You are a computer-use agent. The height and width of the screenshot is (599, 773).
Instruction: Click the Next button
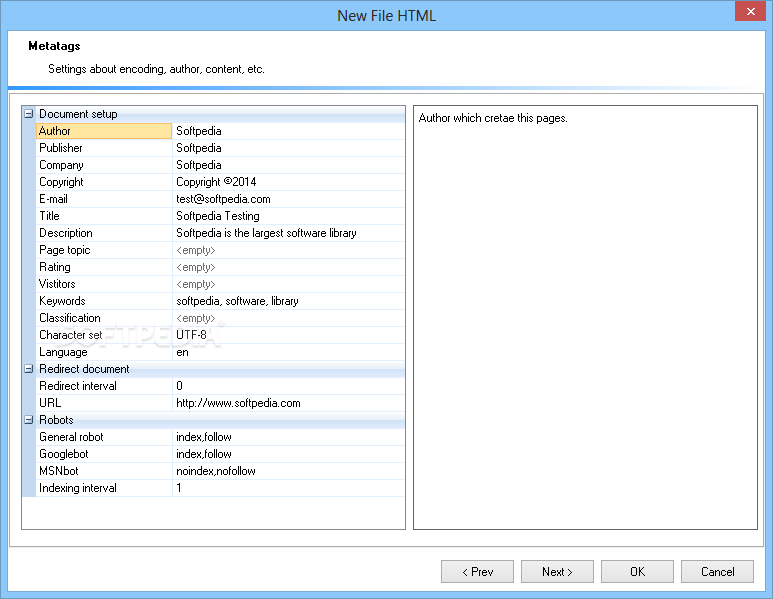(557, 571)
